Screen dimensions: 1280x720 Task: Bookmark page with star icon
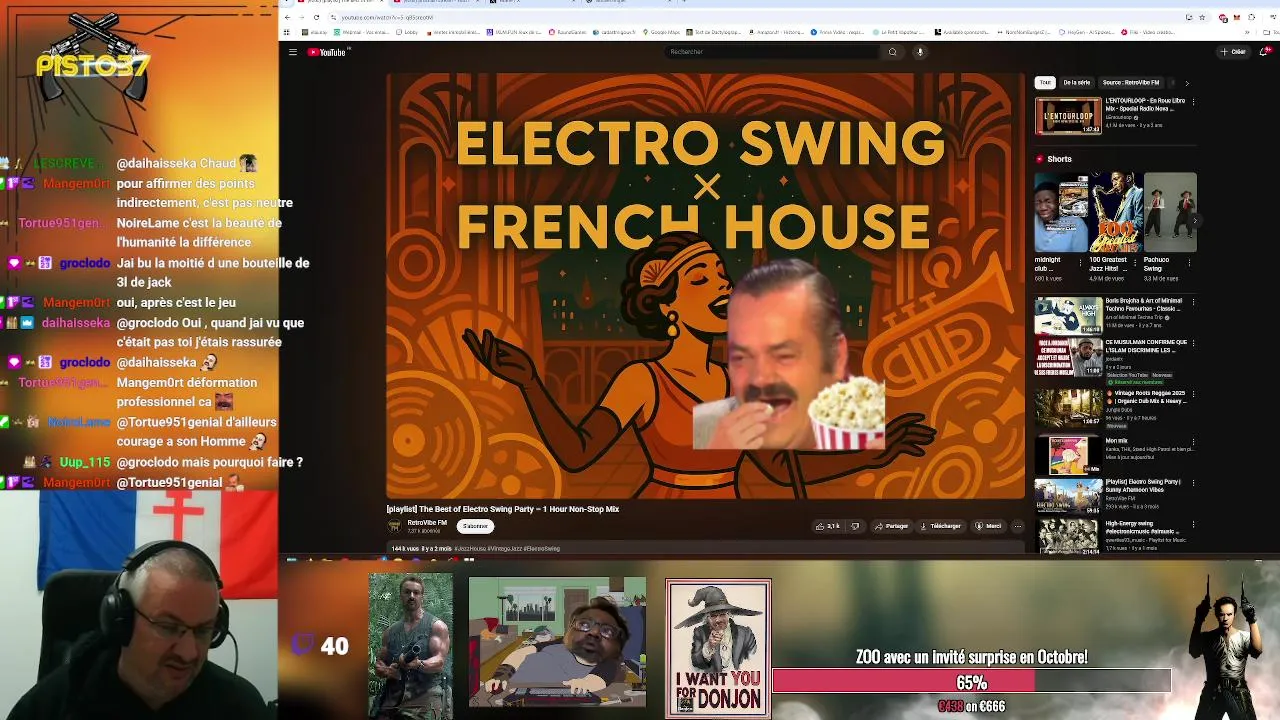(1202, 17)
